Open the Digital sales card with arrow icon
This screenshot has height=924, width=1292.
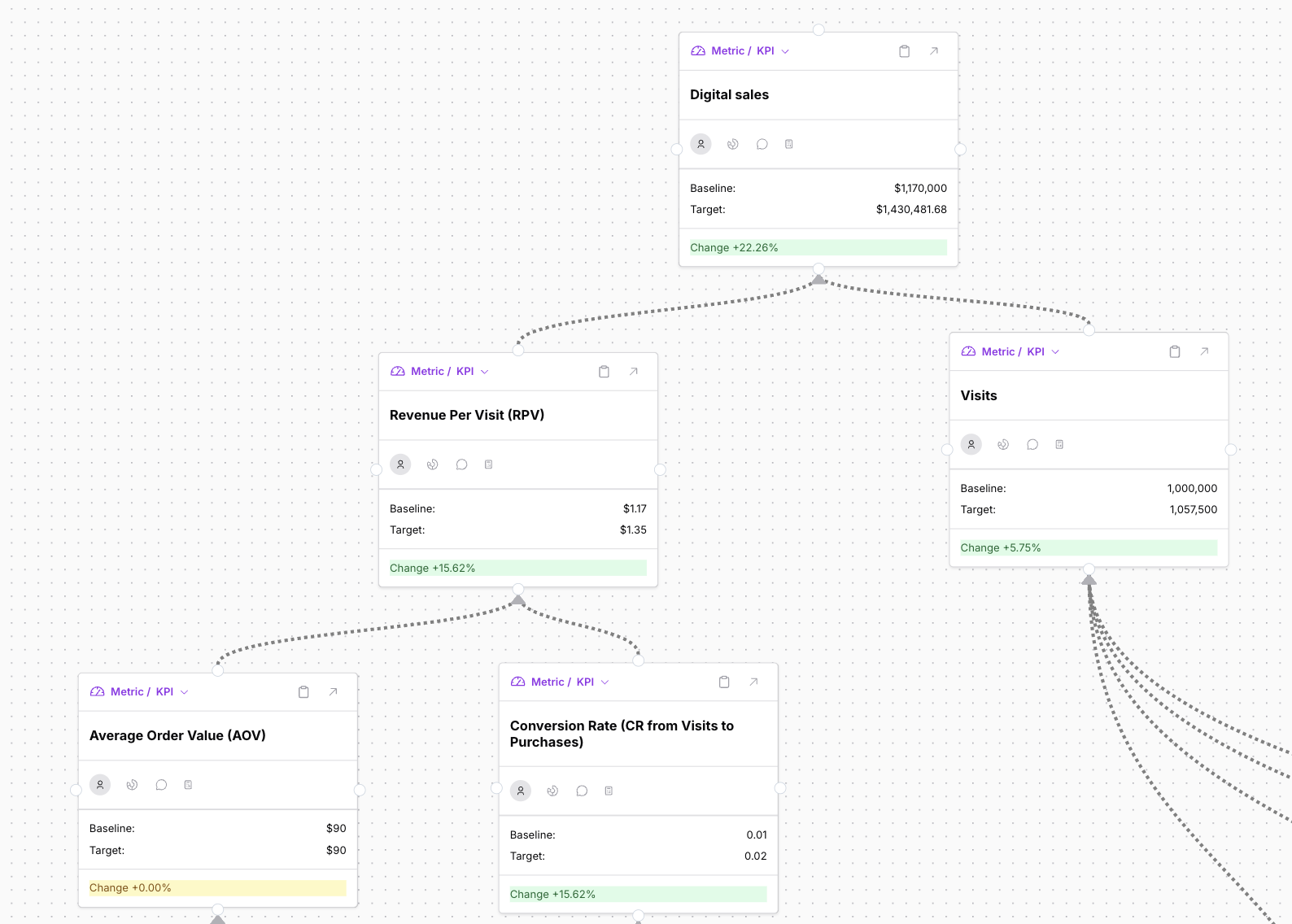pos(934,51)
